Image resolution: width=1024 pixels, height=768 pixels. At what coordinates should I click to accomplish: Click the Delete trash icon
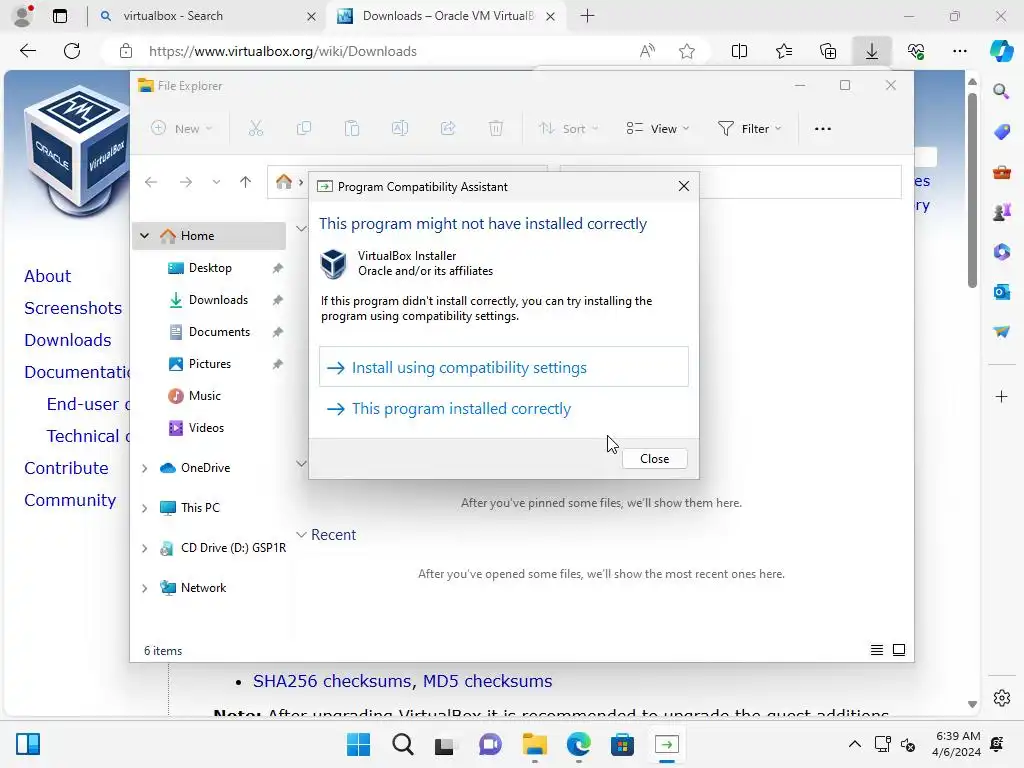click(x=496, y=129)
